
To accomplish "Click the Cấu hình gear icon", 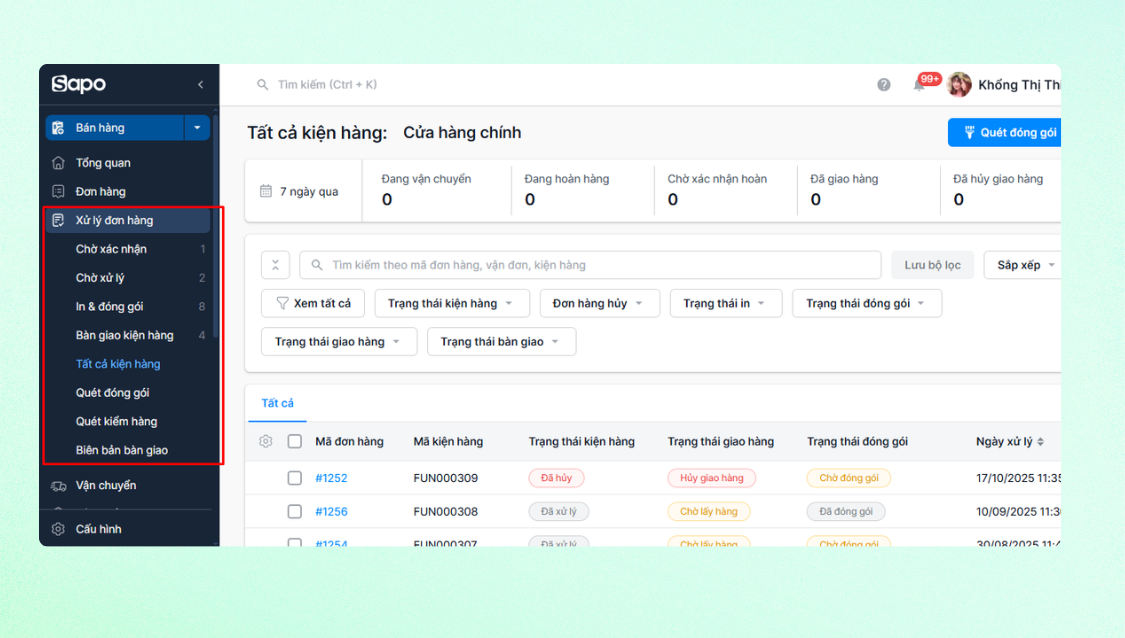I will click(x=58, y=529).
